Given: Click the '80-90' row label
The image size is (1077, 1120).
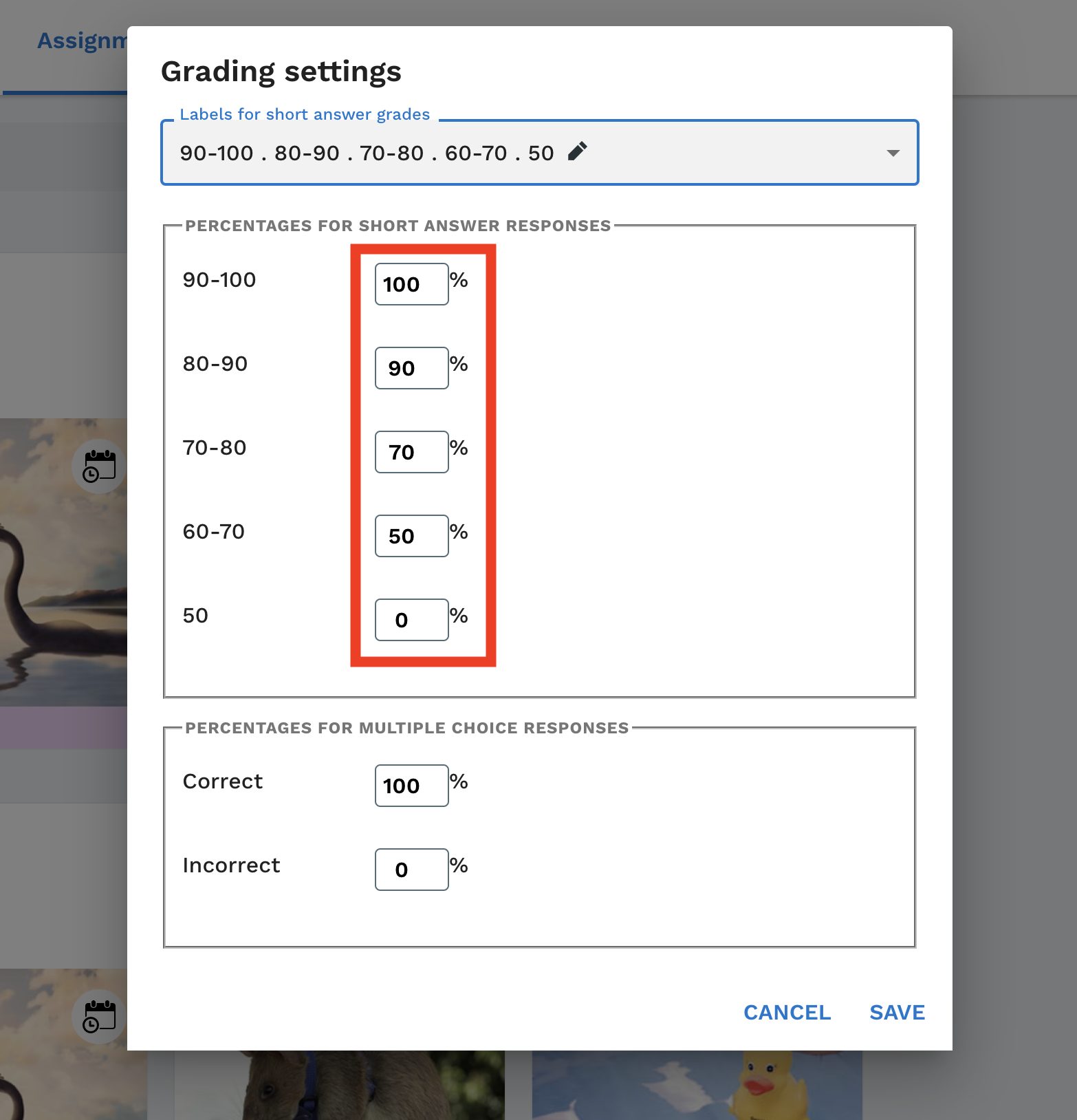Looking at the screenshot, I should [x=215, y=364].
